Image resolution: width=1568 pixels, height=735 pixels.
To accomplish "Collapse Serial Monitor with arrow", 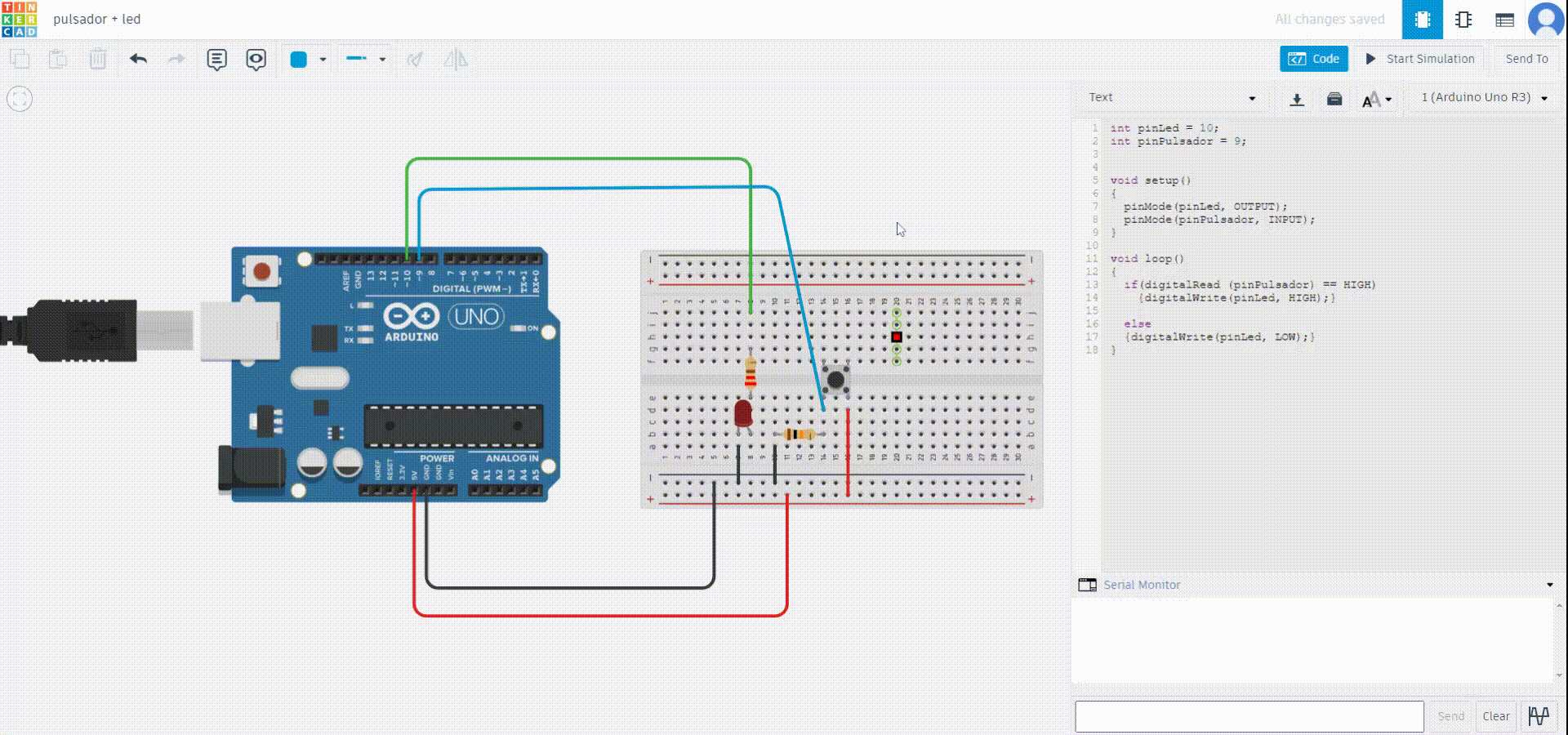I will point(1550,585).
